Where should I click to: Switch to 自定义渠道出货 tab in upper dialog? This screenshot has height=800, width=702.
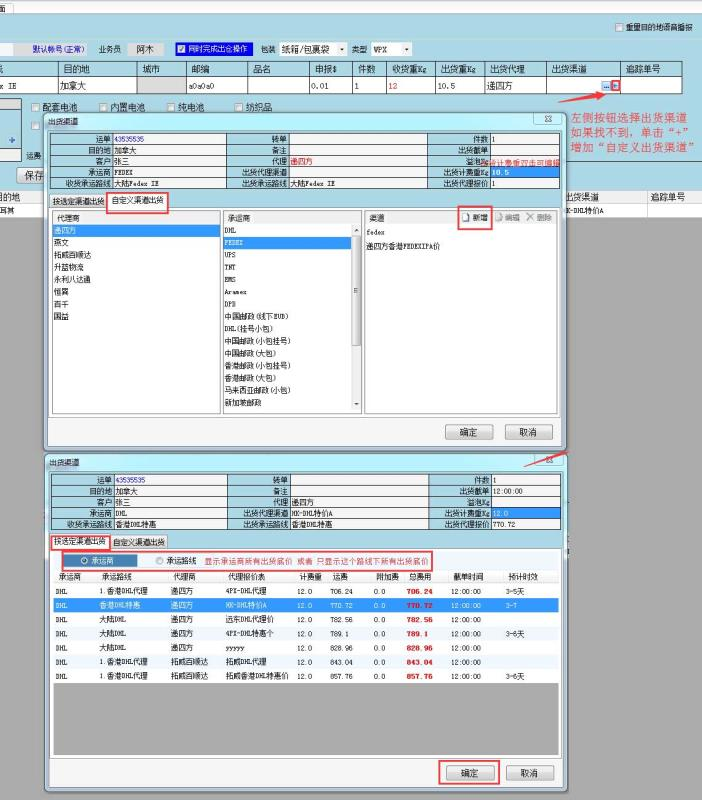138,201
